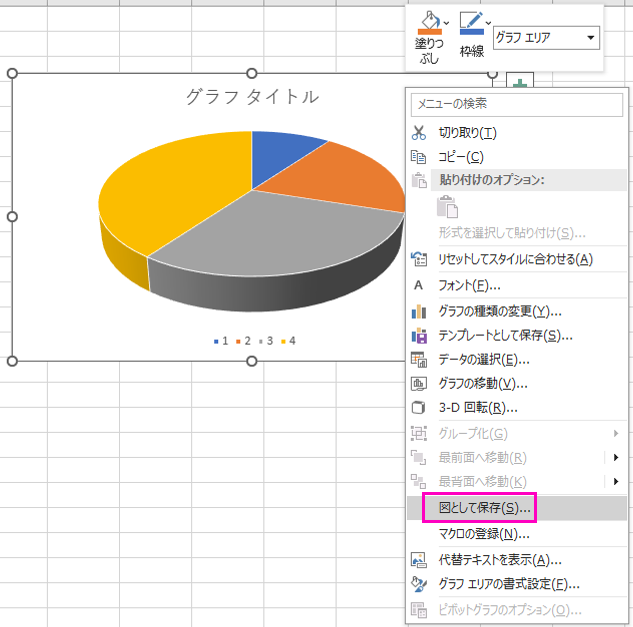Click the Select Data icon
The height and width of the screenshot is (627, 633).
coord(419,359)
